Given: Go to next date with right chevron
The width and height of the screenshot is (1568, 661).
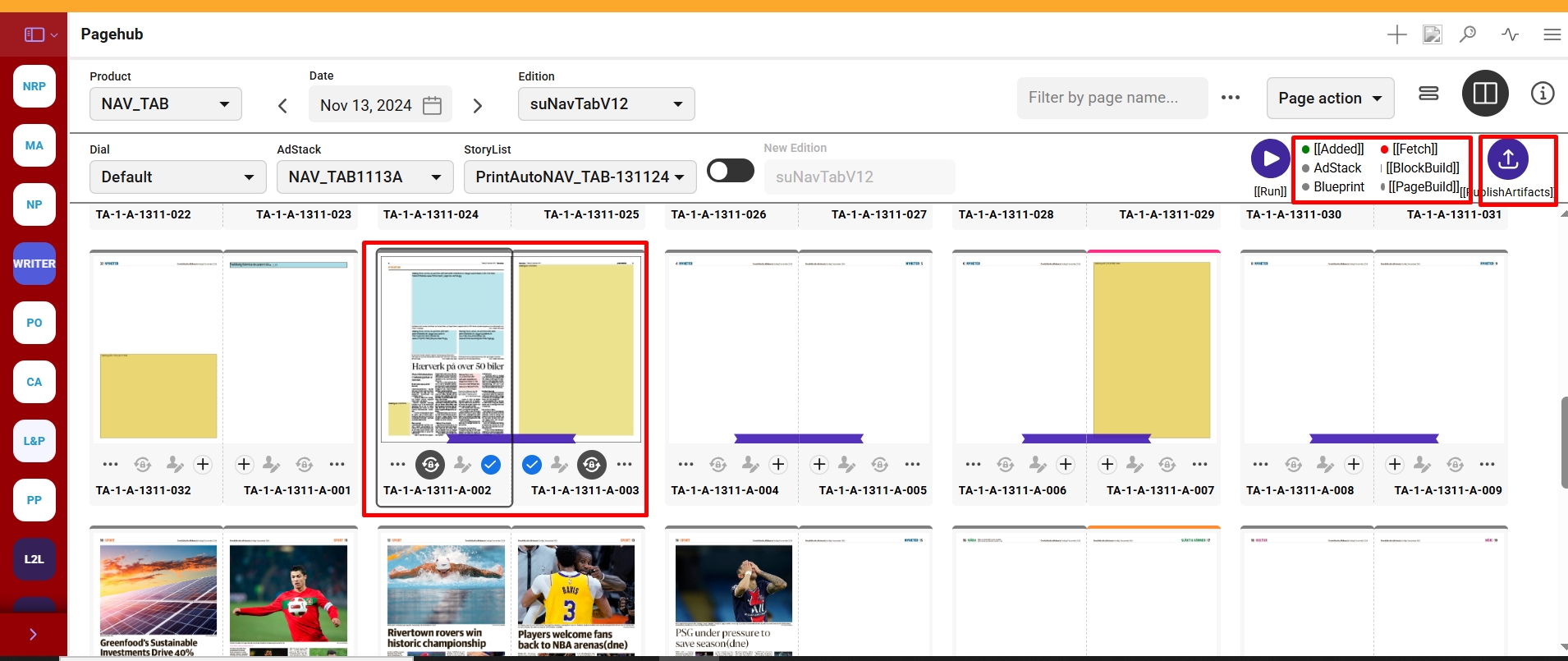Looking at the screenshot, I should tap(478, 106).
